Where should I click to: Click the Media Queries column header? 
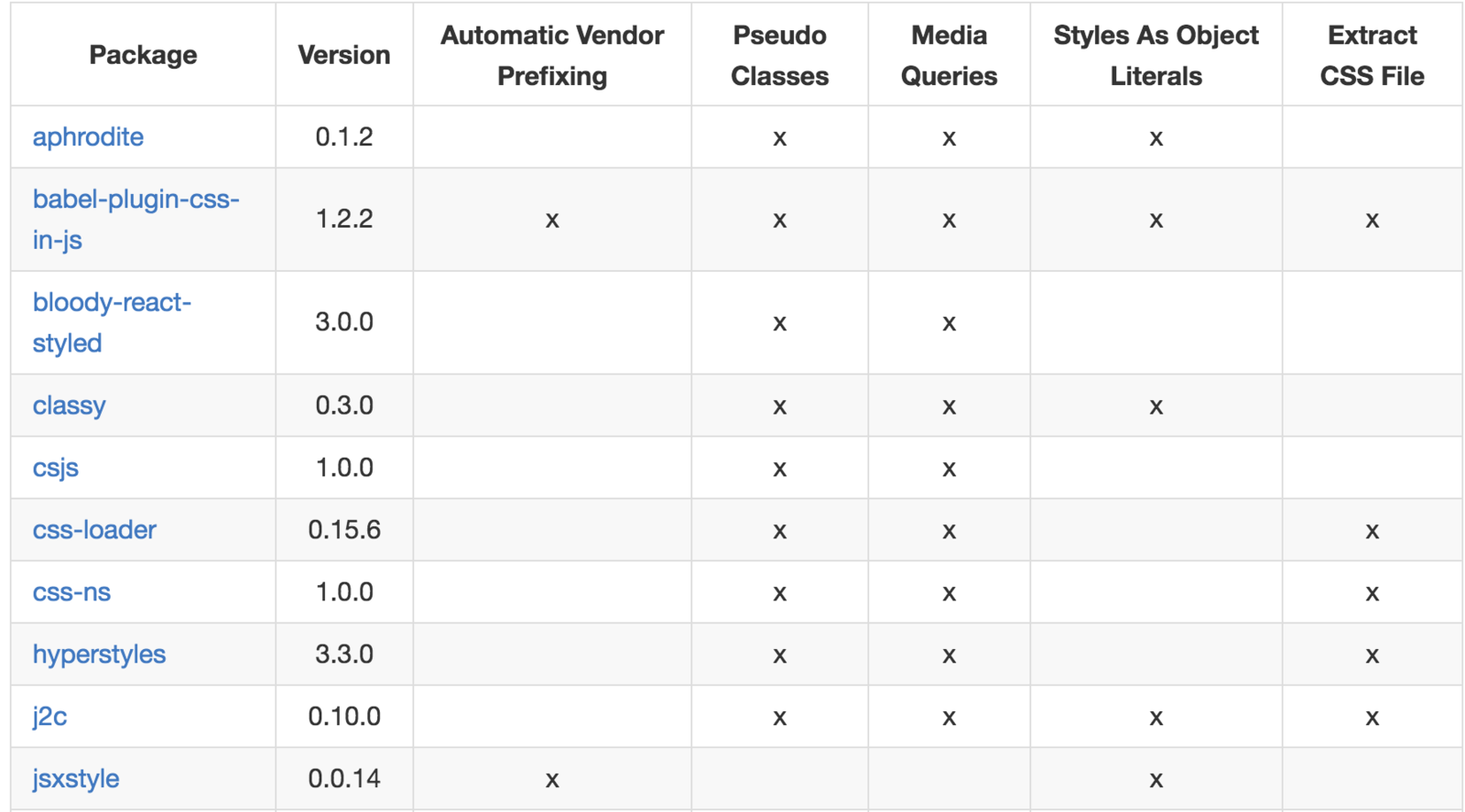tap(949, 55)
